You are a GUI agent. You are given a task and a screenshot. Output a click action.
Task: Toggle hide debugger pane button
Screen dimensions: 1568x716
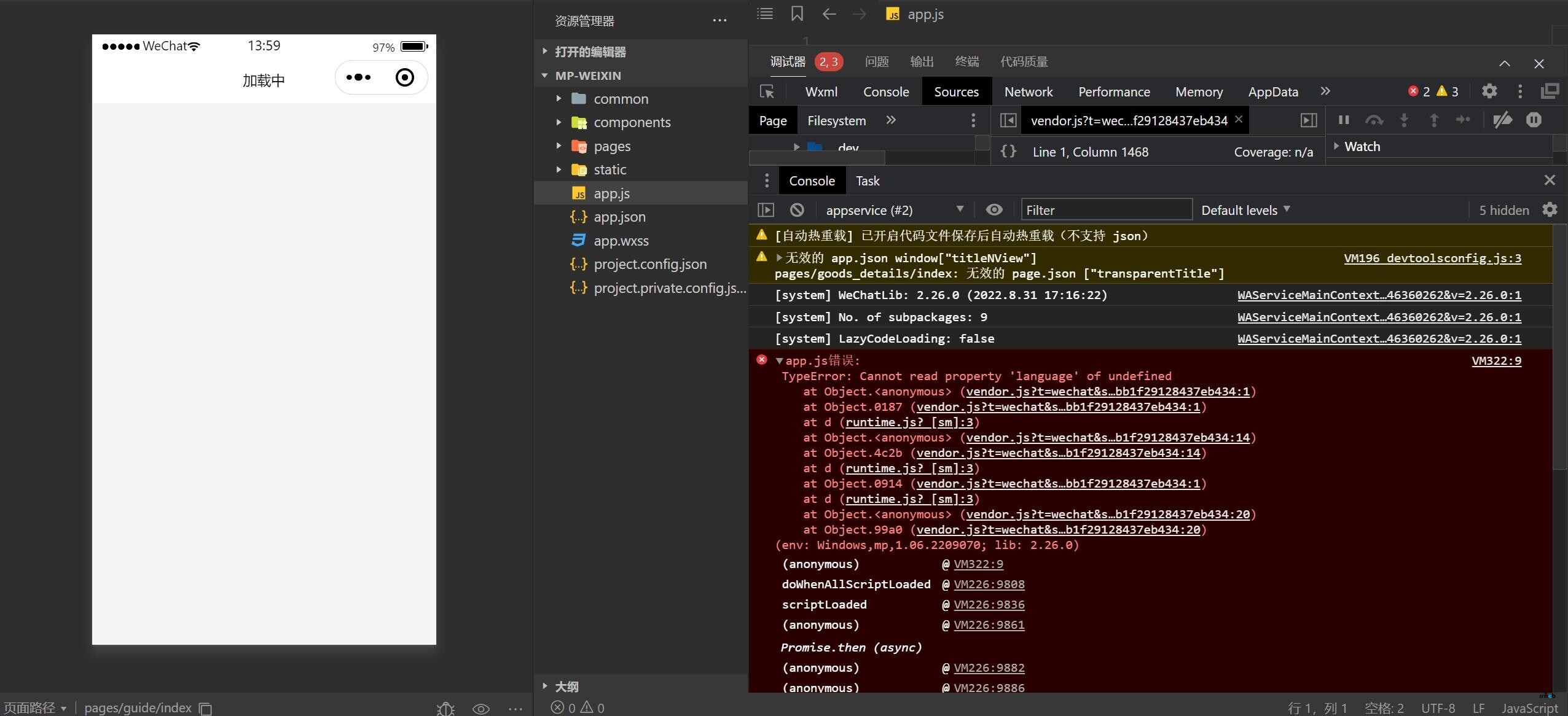pos(1309,120)
